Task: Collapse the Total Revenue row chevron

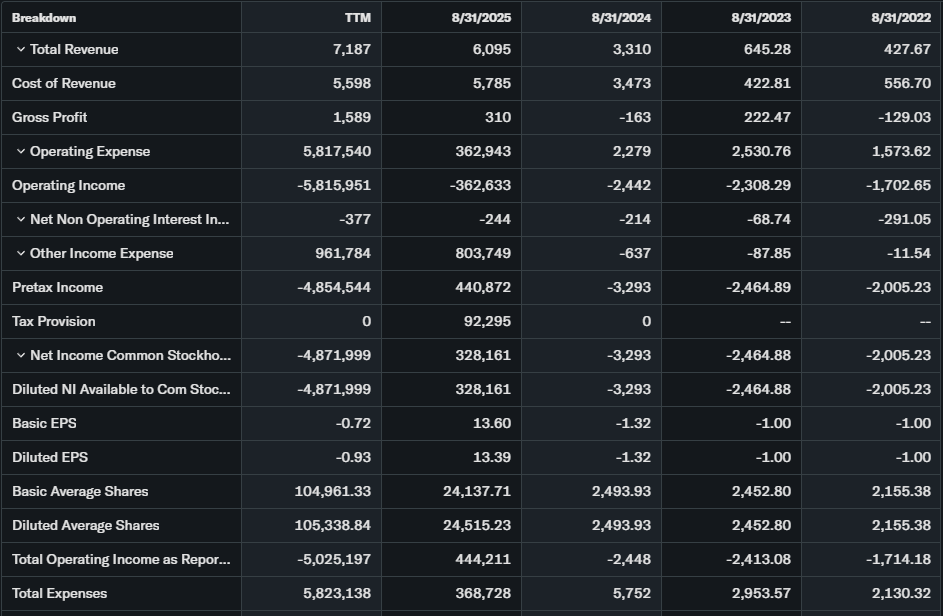Action: coord(20,50)
